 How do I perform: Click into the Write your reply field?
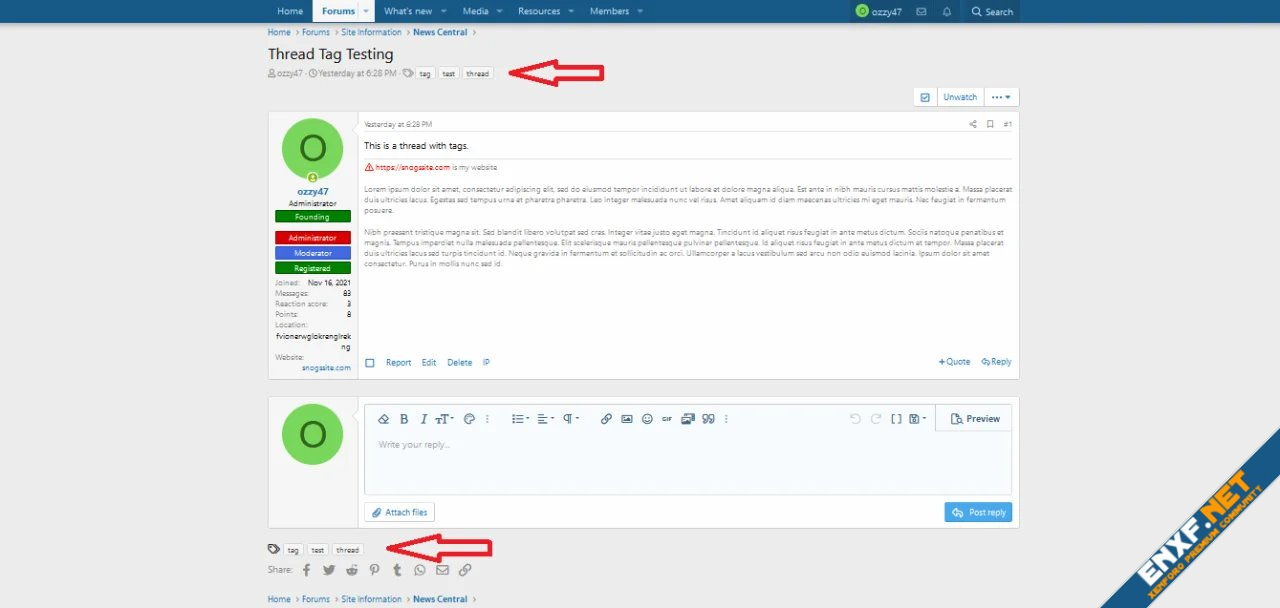click(688, 460)
